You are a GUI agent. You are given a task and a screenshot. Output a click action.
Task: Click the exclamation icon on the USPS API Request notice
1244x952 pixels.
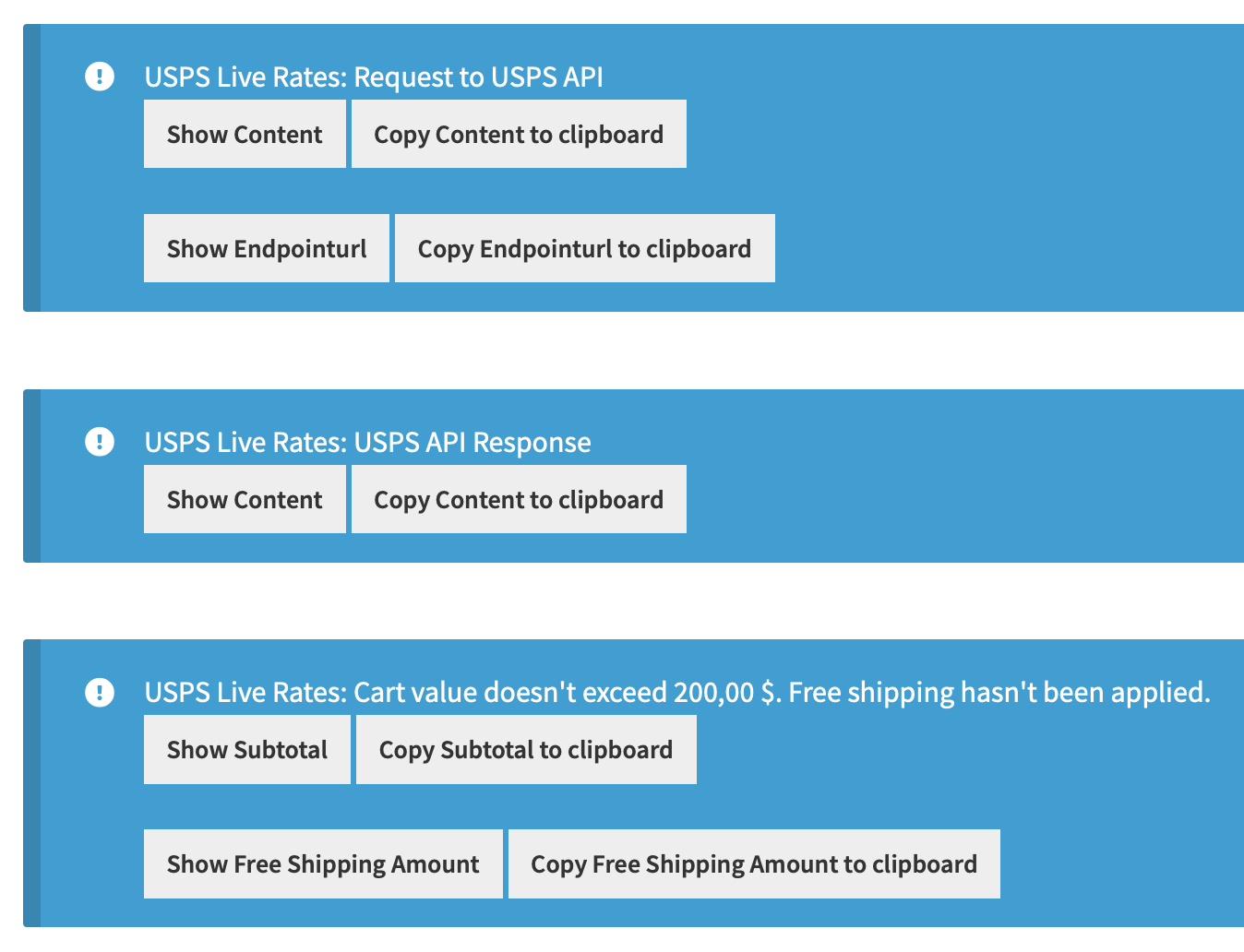100,77
